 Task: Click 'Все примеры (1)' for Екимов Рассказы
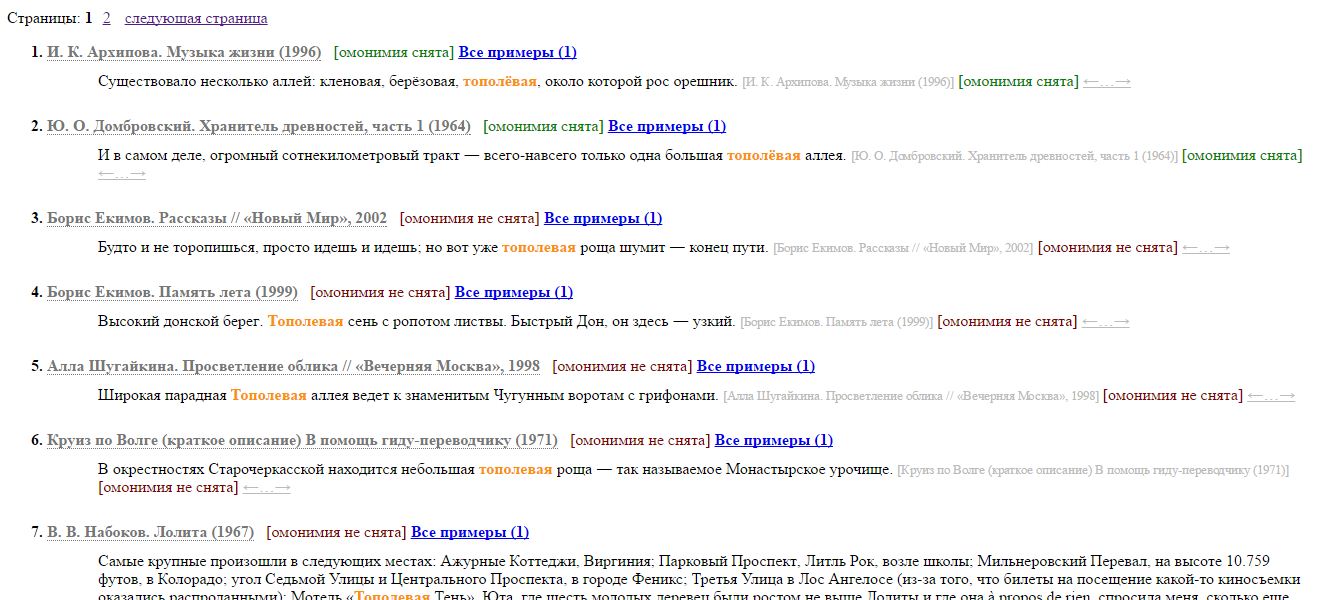tap(603, 218)
